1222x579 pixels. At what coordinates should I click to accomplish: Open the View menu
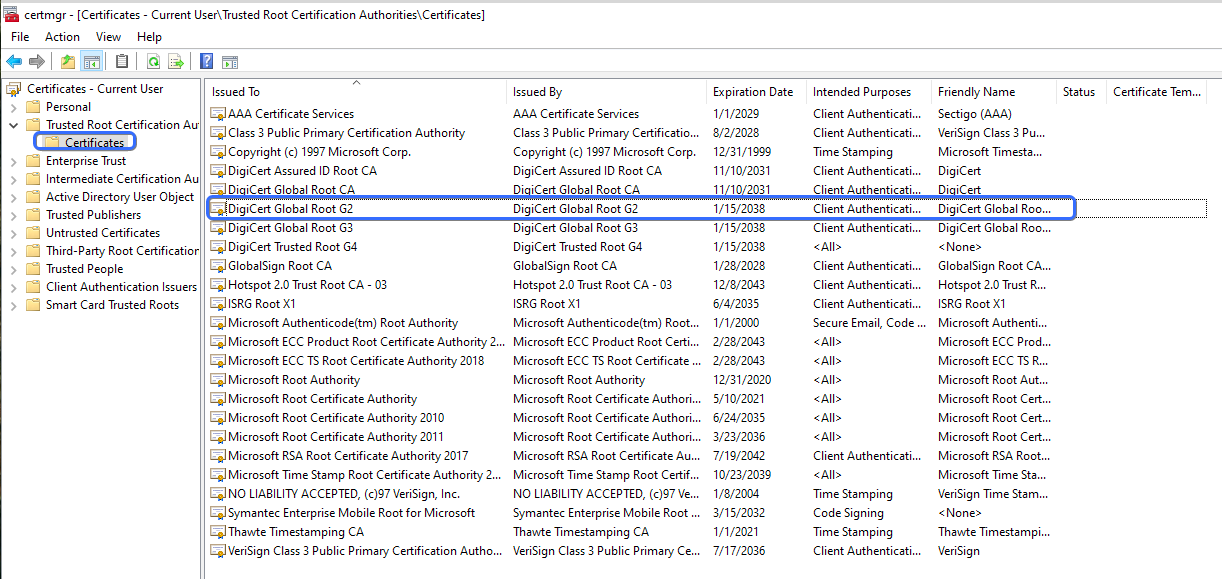[108, 37]
